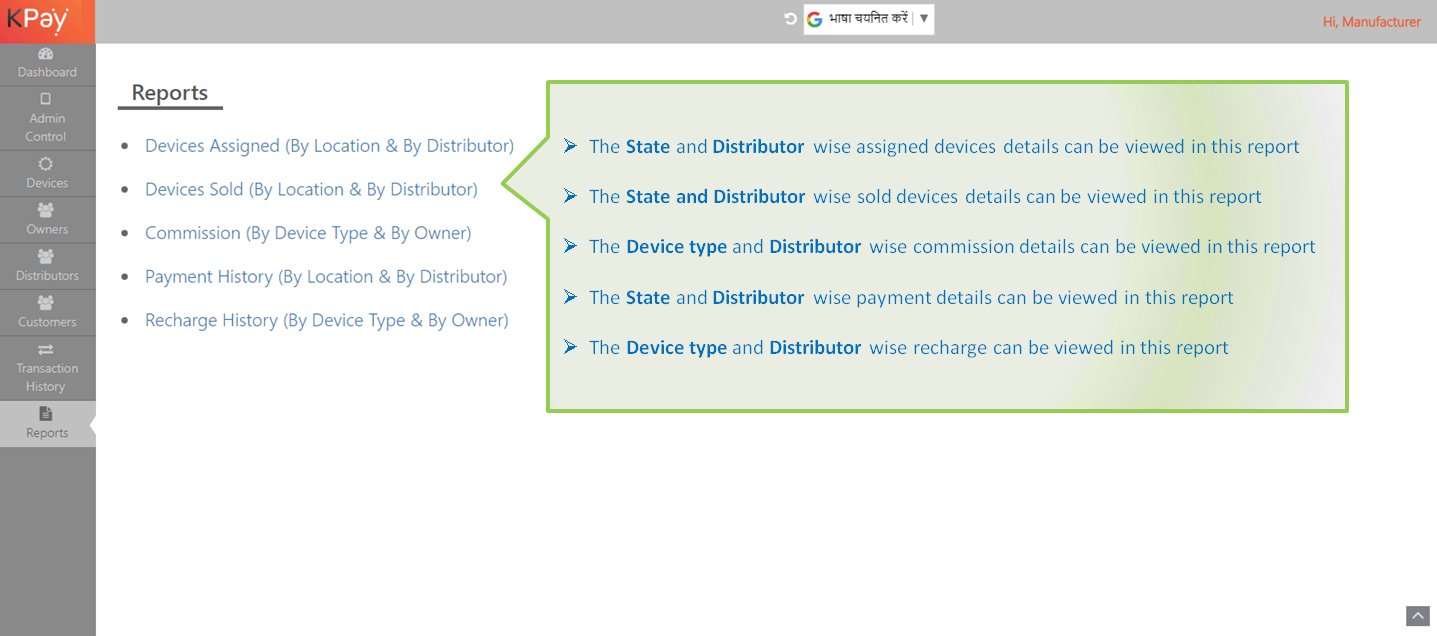Open Devices Assigned report link
The image size is (1437, 636).
329,146
